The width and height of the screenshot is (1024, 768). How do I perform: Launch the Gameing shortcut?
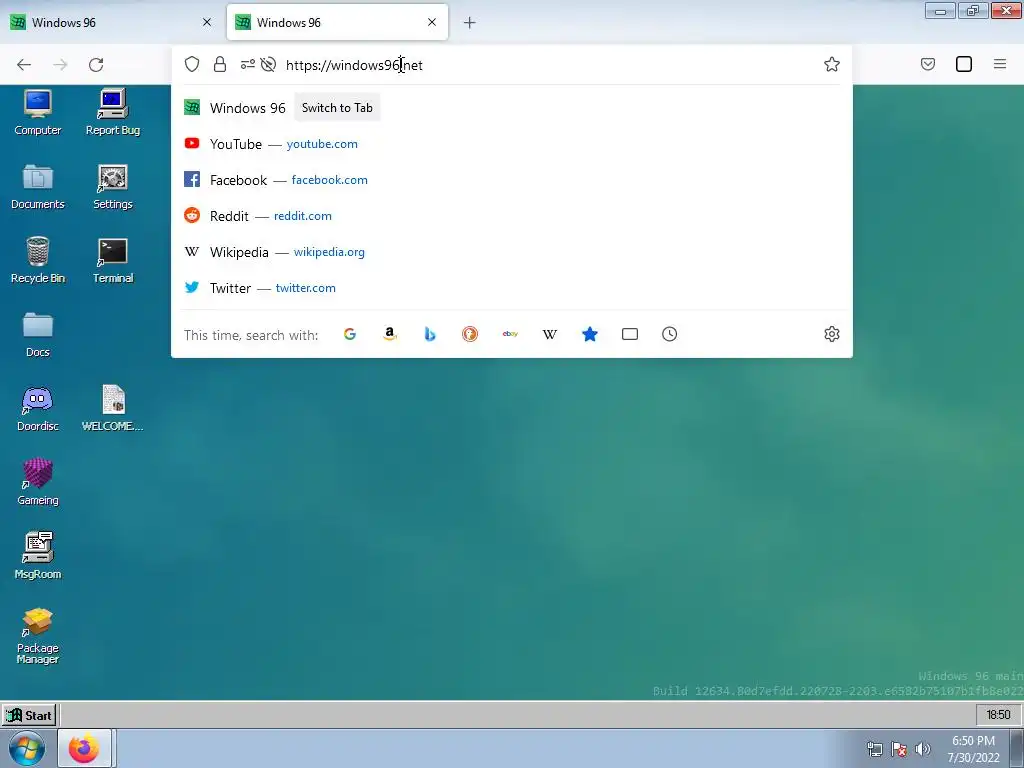[37, 482]
